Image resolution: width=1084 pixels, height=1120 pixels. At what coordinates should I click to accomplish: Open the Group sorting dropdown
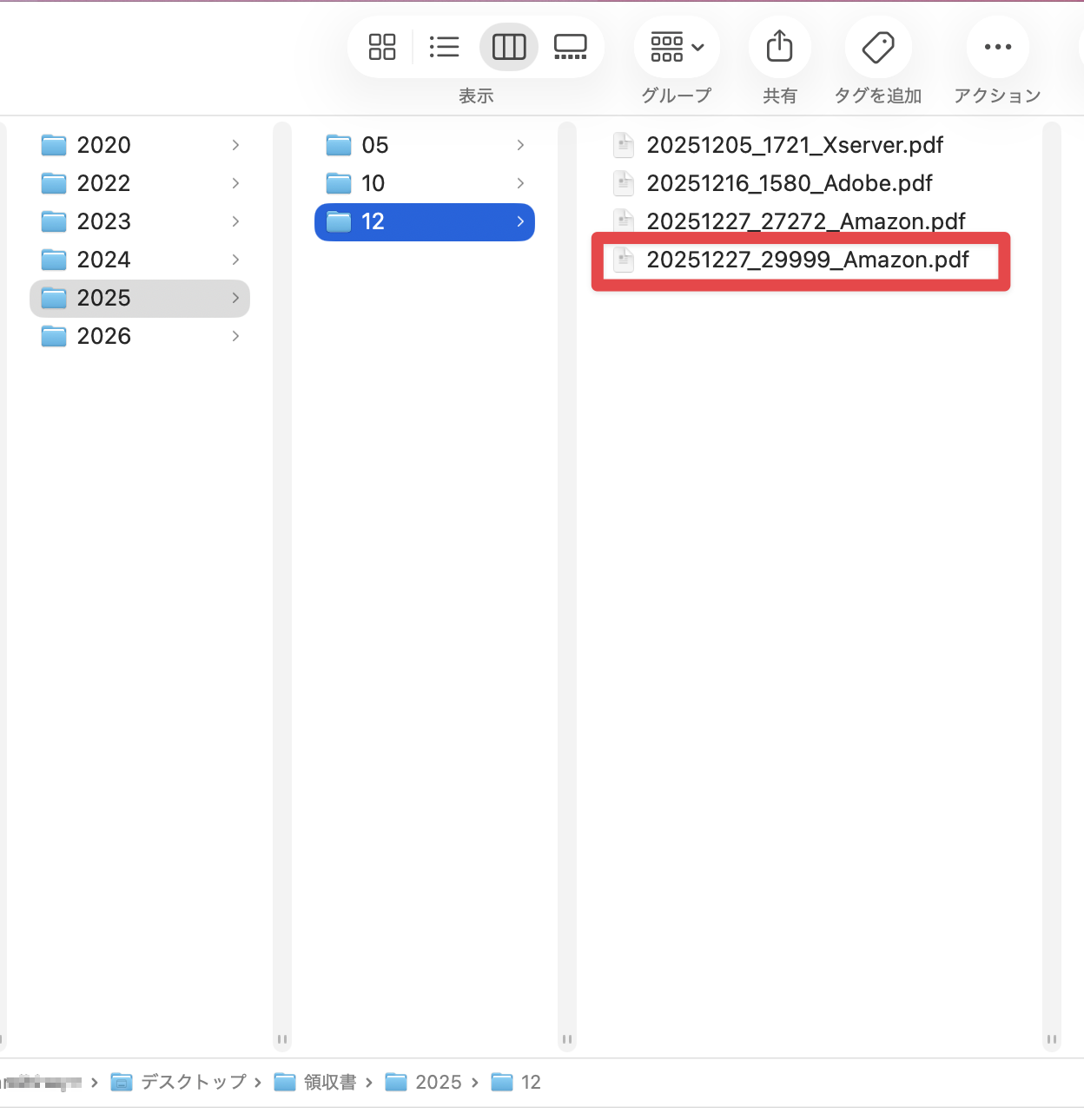coord(677,47)
